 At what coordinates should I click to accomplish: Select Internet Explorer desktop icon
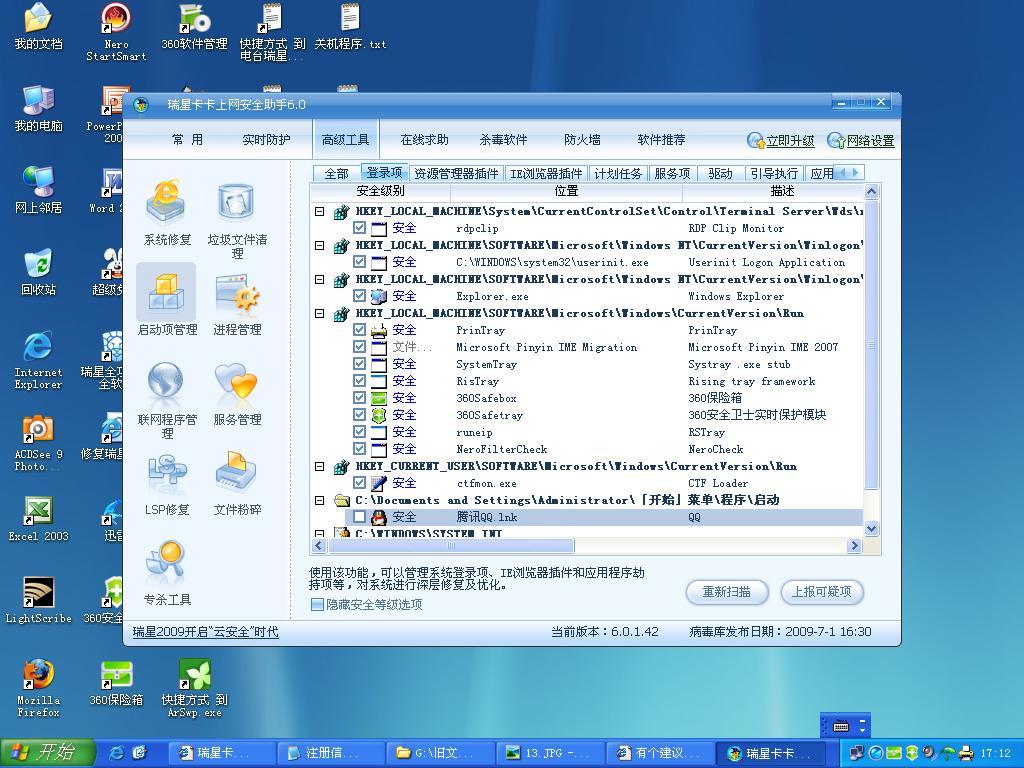coord(38,360)
